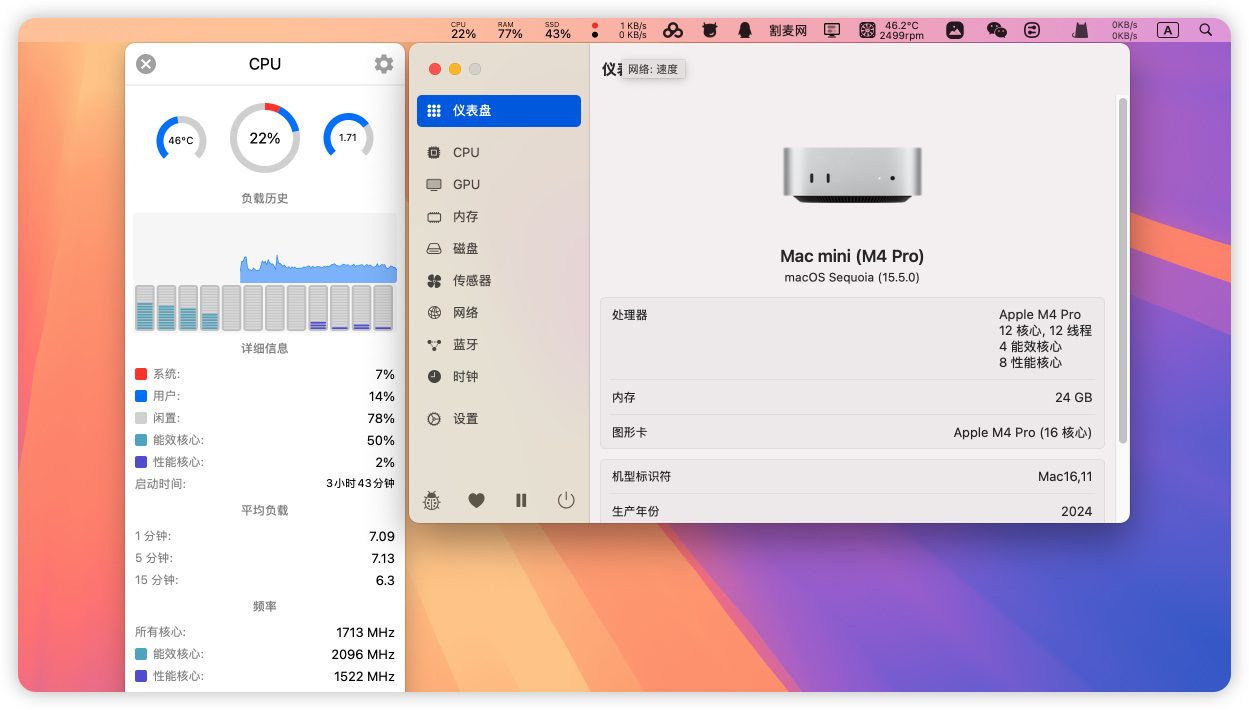This screenshot has height=710, width=1249.
Task: Click the CPU 22% menu bar widget
Action: coord(463,30)
